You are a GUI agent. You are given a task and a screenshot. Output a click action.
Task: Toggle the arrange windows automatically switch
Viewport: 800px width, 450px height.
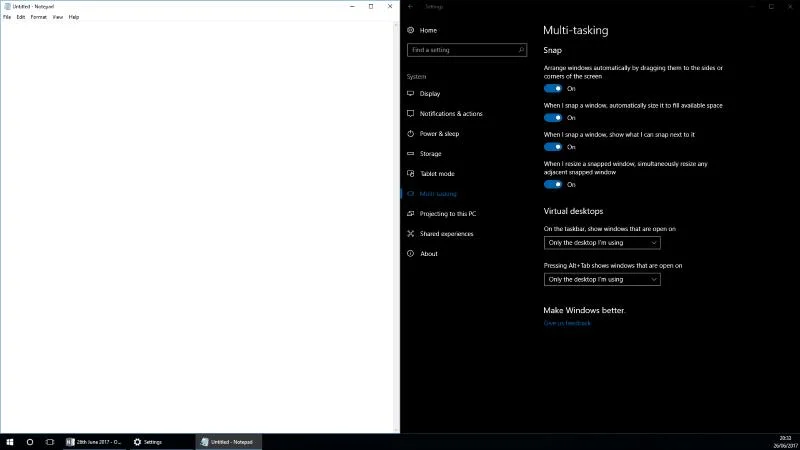click(x=553, y=88)
